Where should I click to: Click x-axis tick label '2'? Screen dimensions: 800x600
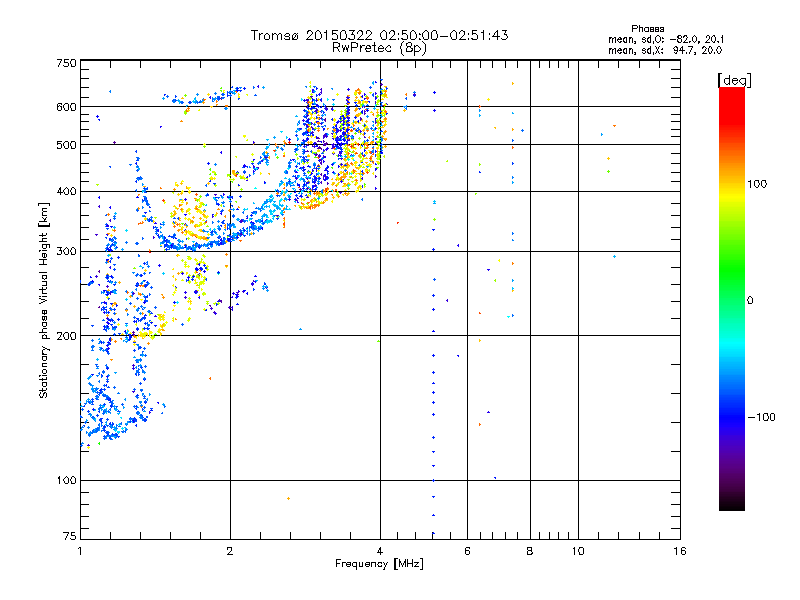(x=230, y=551)
